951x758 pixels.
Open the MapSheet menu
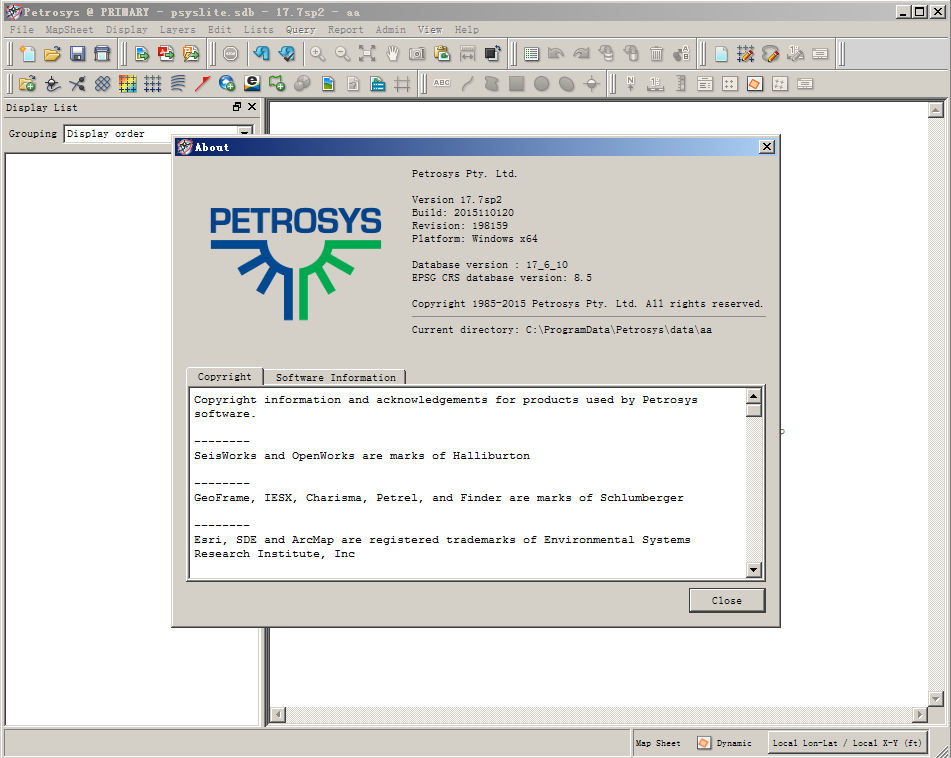pos(69,30)
